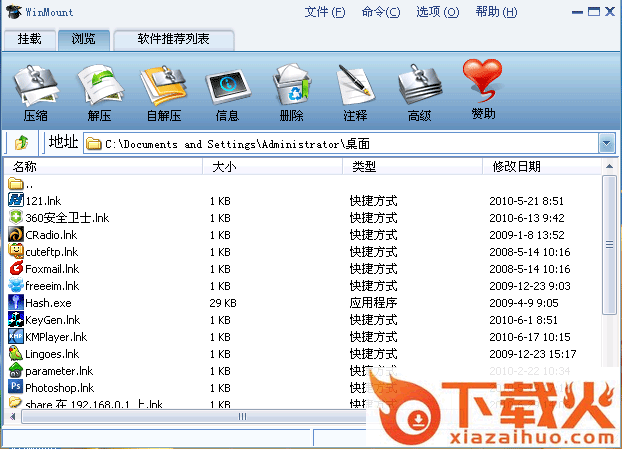The height and width of the screenshot is (449, 622).
Task: Sort by the 修改日期 column header
Action: pos(542,167)
